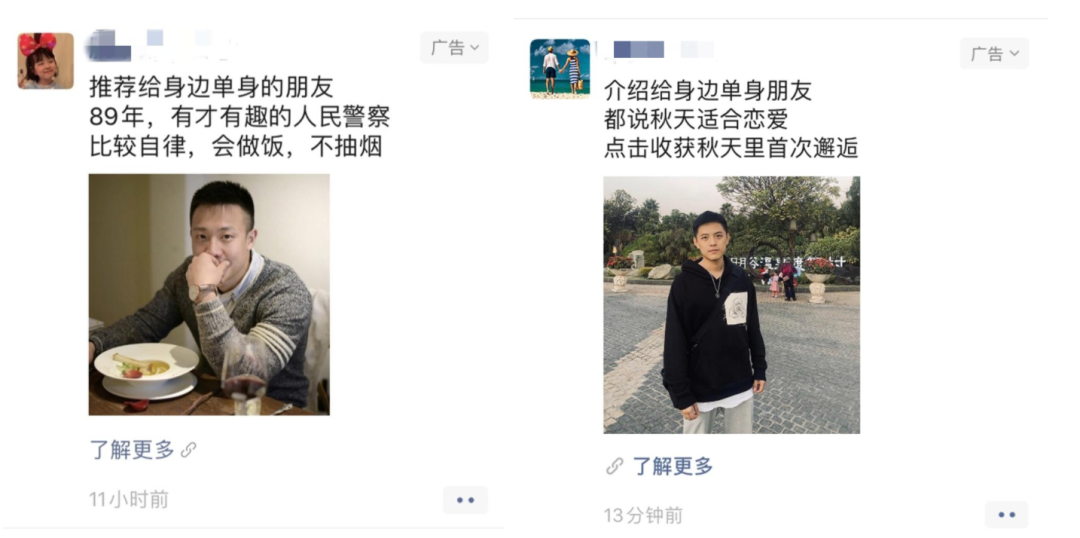Image resolution: width=1080 pixels, height=538 pixels.
Task: Click line 点击收获秋天里首次邂逅
Action: (x=731, y=149)
